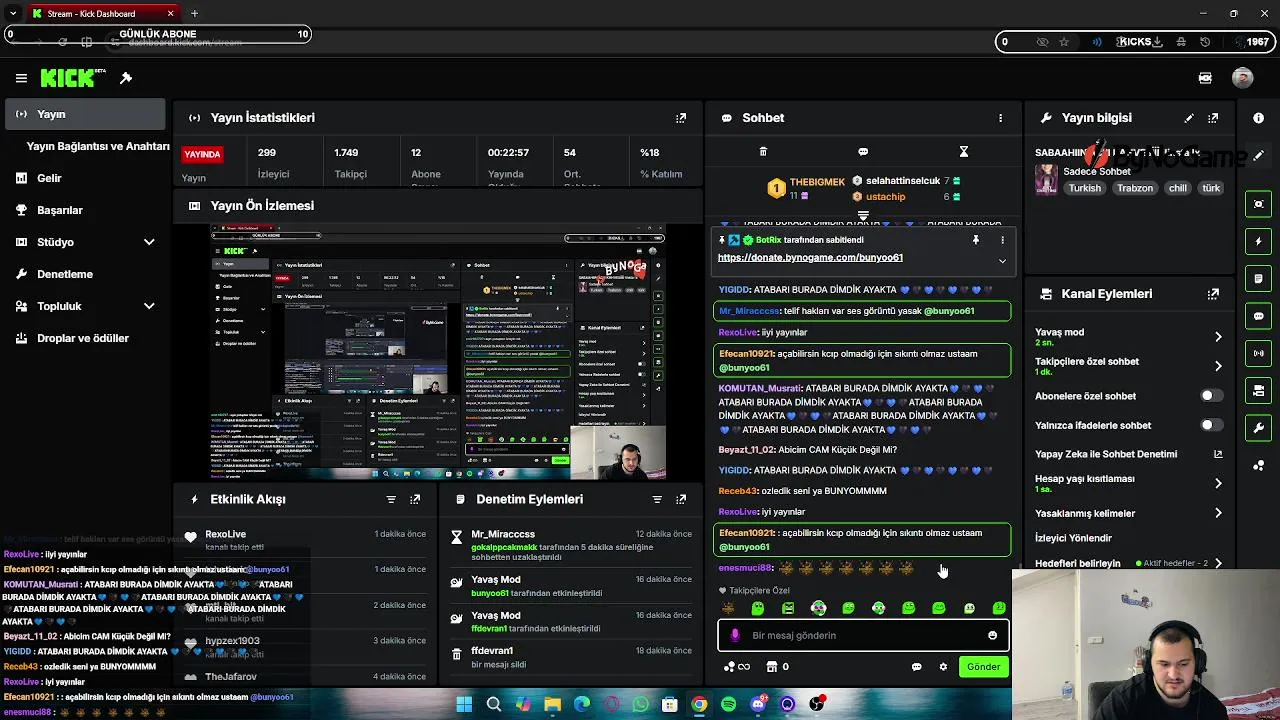Click username THEBIGMEK in leaderboard
Screen dimensions: 1280x720
tap(817, 182)
